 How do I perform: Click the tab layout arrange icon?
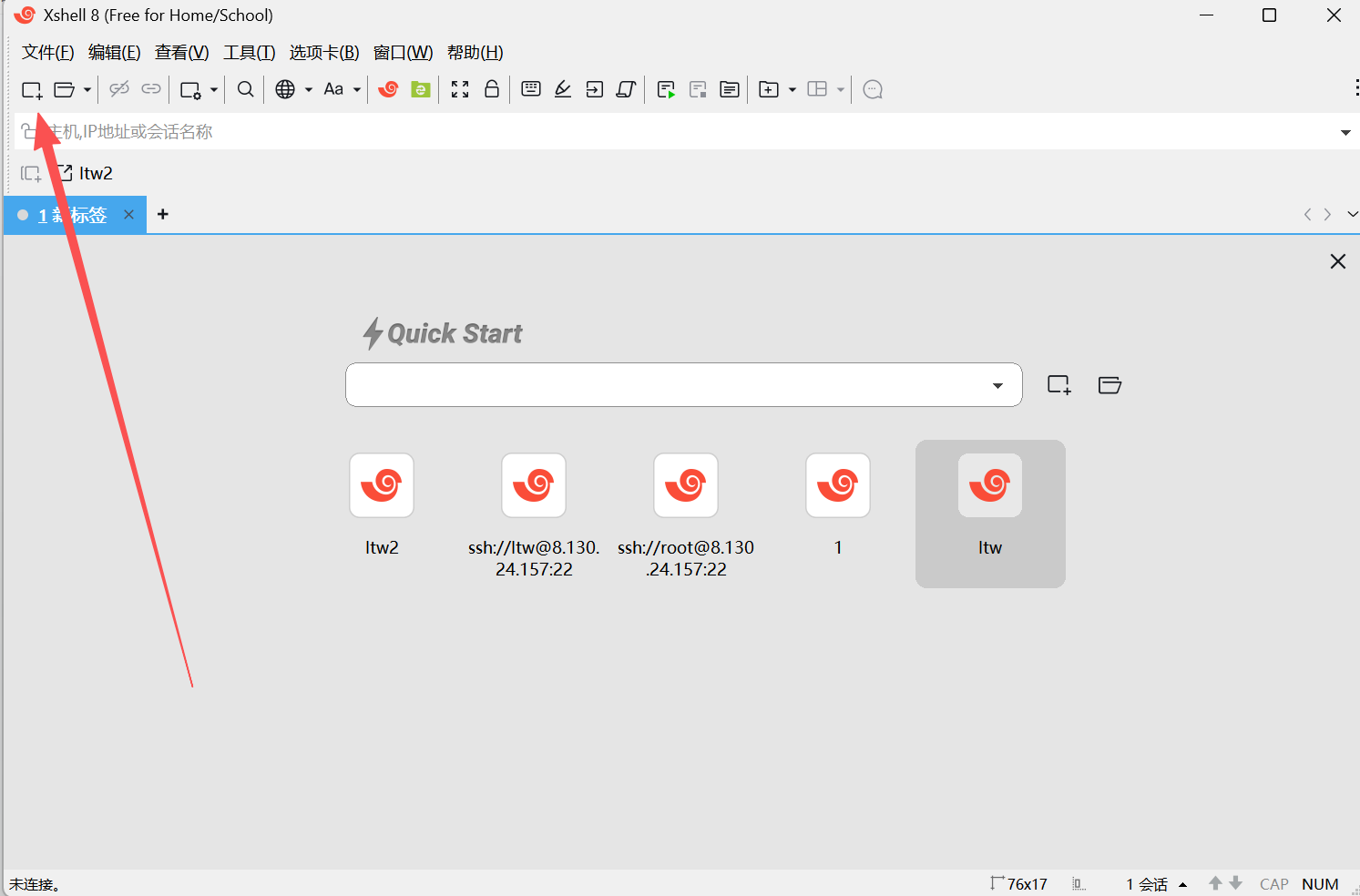pos(817,89)
